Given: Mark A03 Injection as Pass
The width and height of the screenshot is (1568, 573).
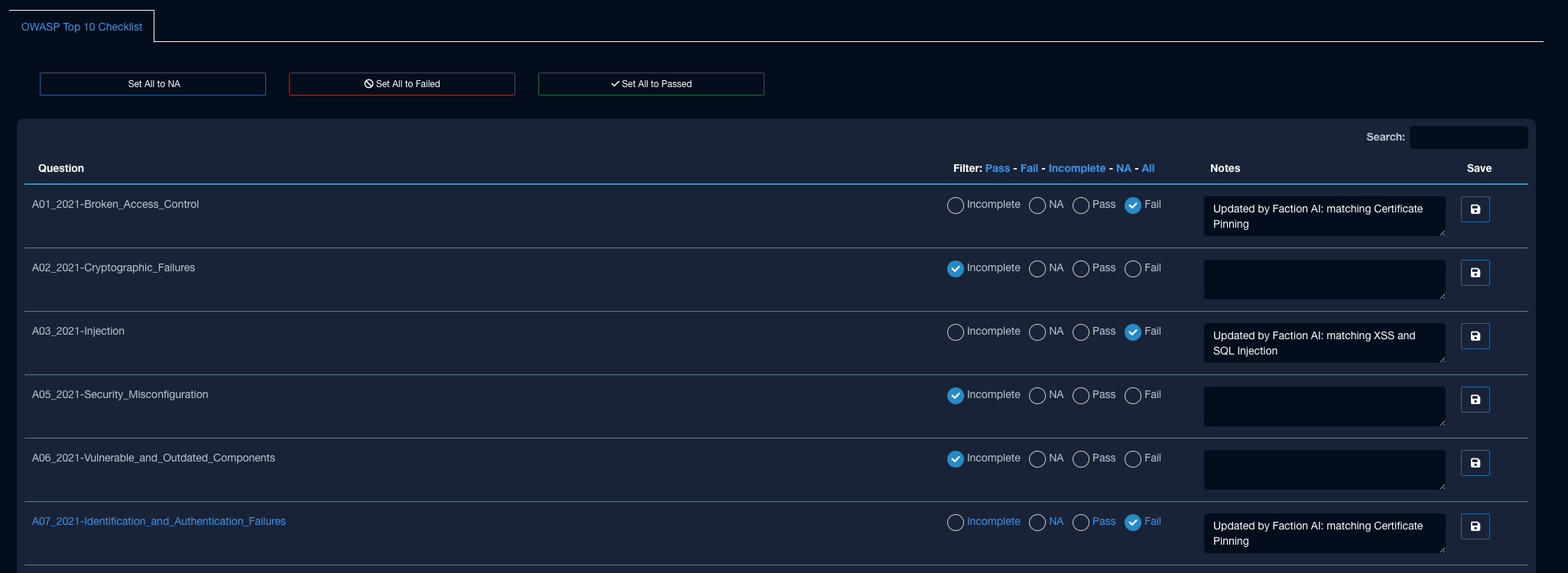Looking at the screenshot, I should [1081, 332].
